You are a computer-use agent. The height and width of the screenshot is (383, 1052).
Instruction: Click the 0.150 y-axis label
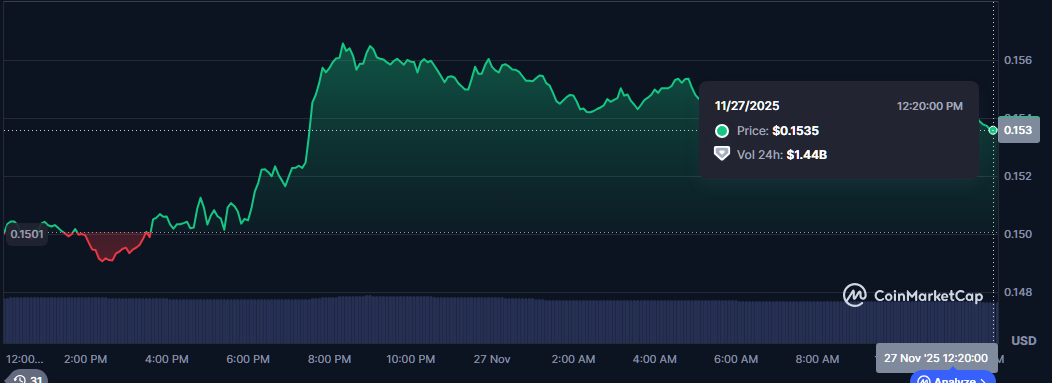(x=1017, y=234)
